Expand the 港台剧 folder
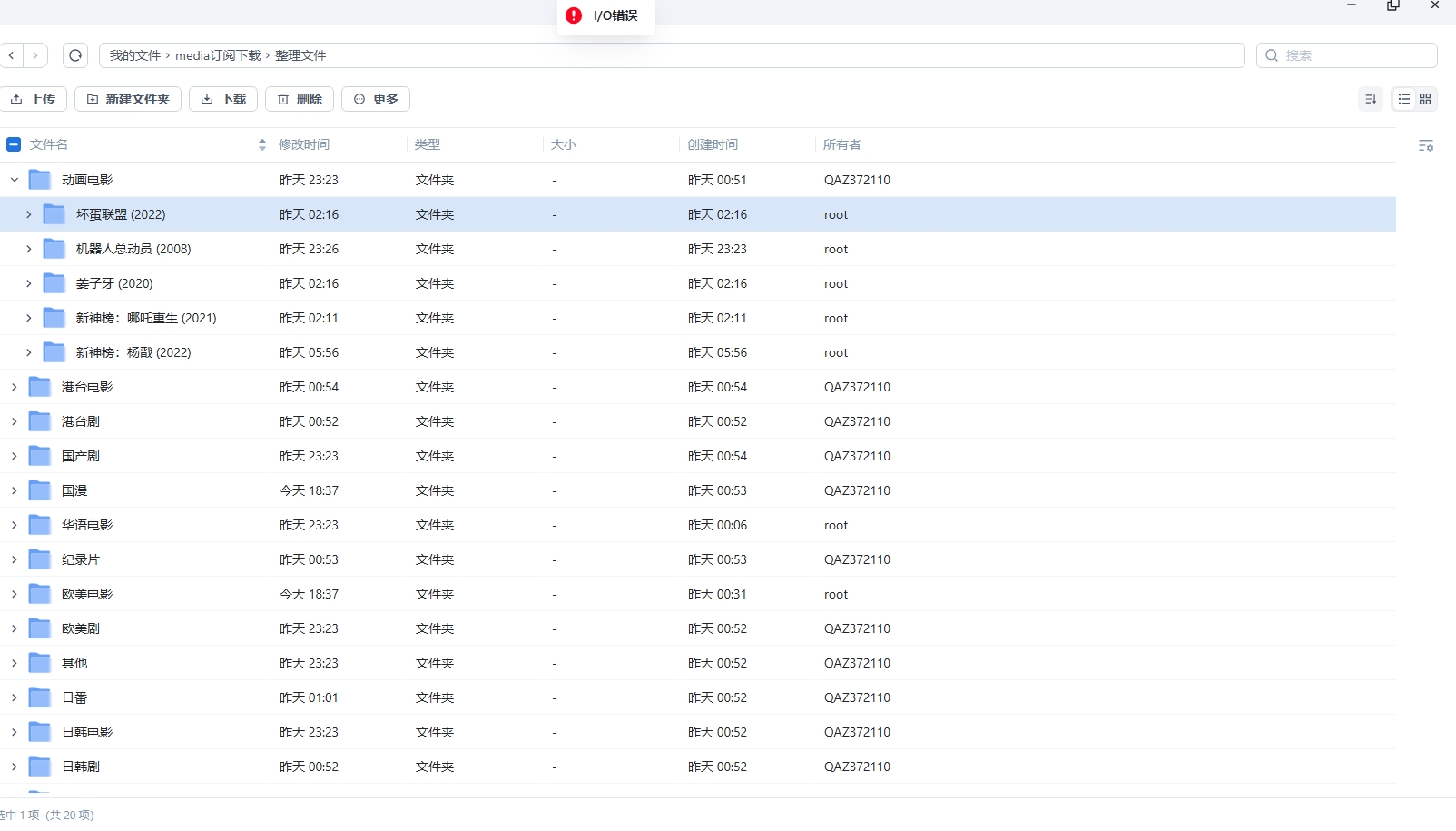This screenshot has width=1456, height=831. (15, 421)
